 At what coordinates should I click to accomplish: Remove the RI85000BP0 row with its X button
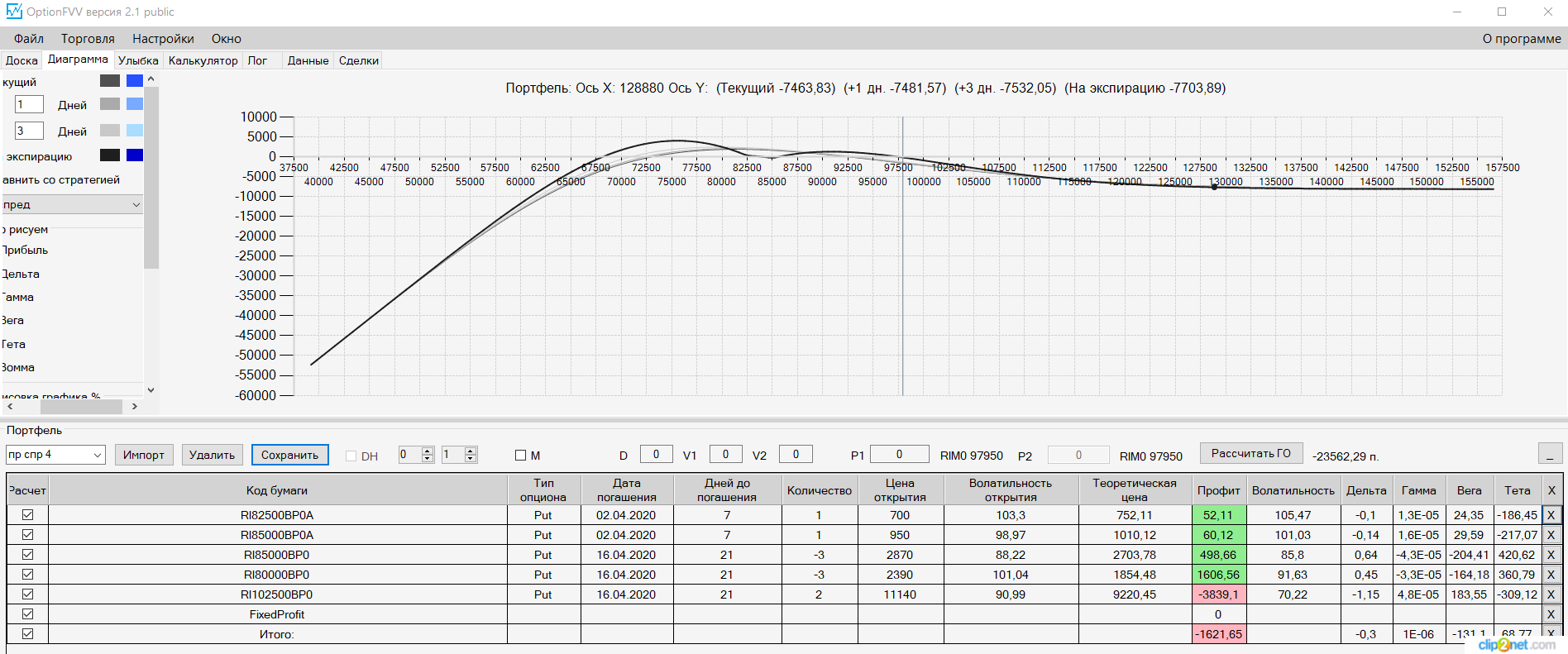click(x=1551, y=555)
